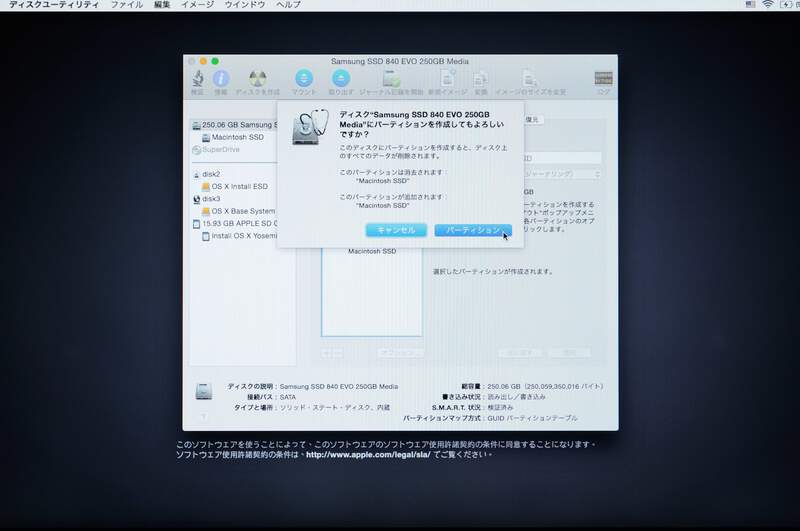Click the disk with stethoscope icon in dialog
800x531 pixels.
(x=309, y=127)
